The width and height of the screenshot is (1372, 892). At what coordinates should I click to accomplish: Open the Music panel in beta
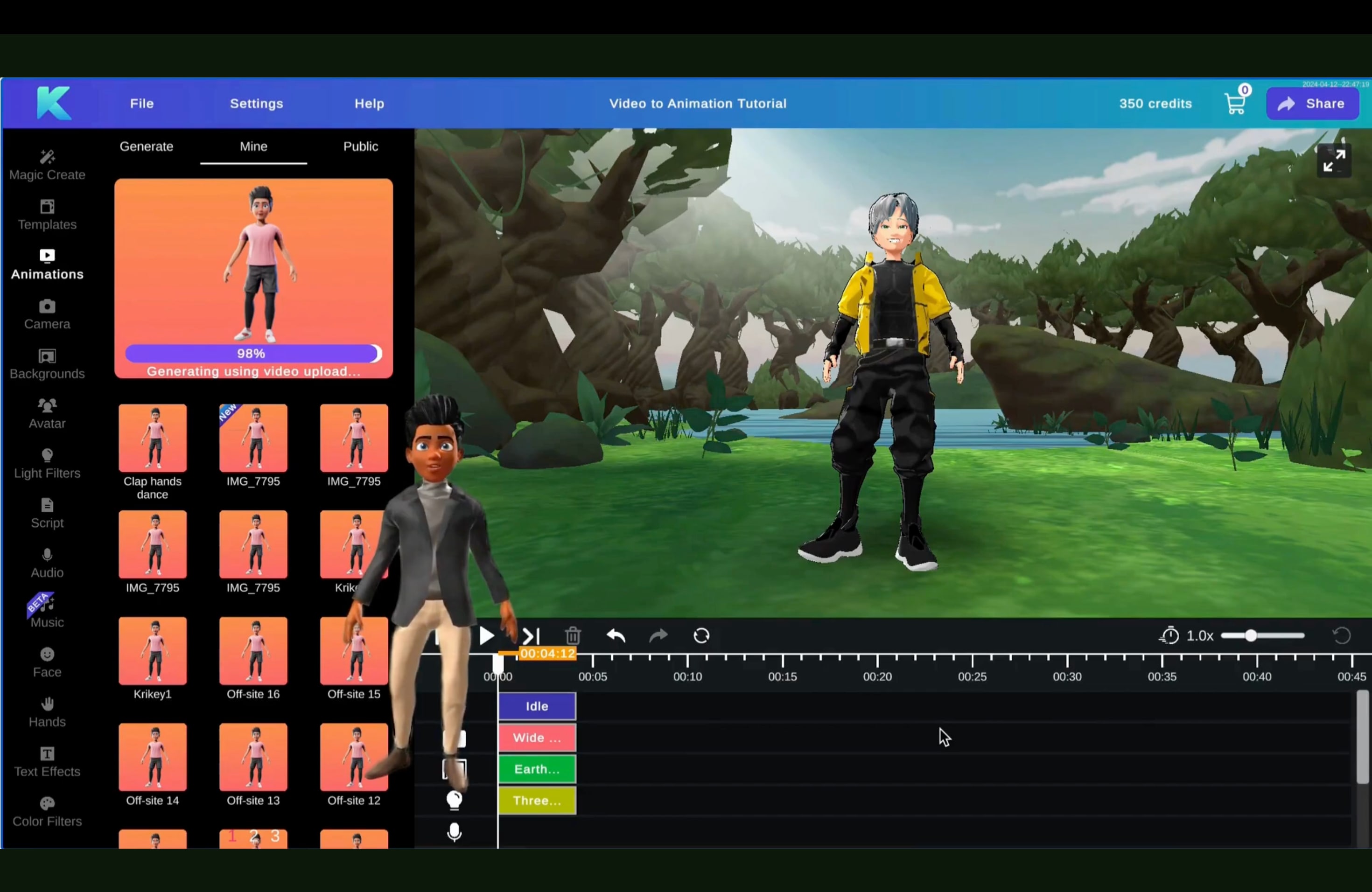point(47,612)
